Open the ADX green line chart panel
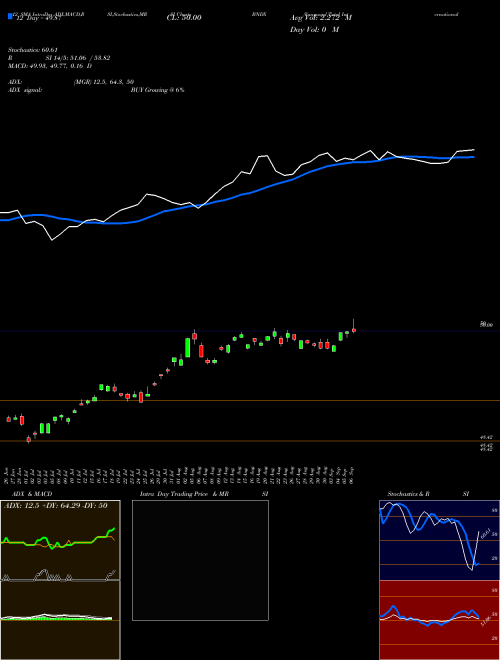The height and width of the screenshot is (660, 500). click(x=60, y=540)
